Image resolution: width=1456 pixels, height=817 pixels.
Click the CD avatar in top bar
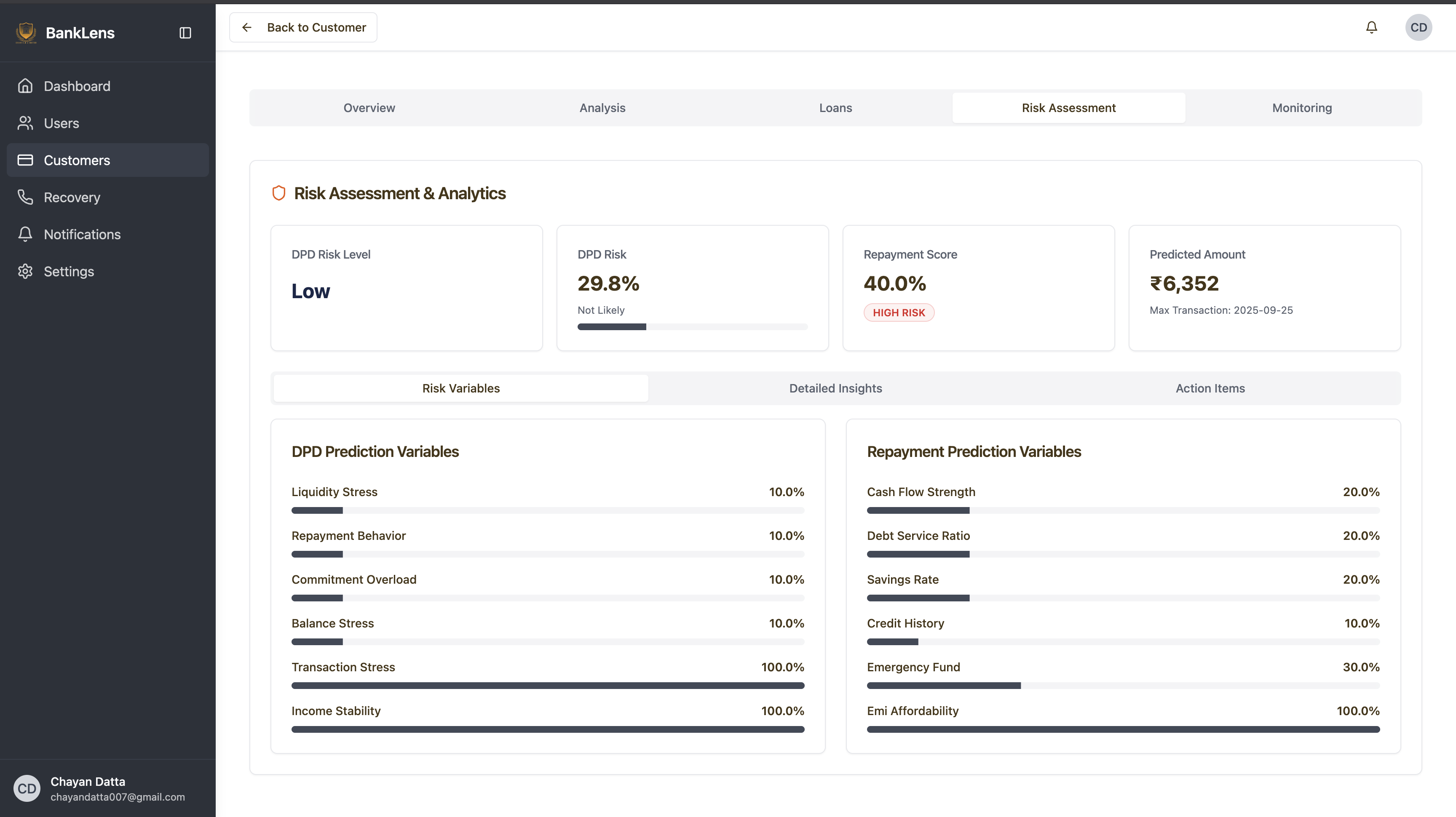point(1418,27)
